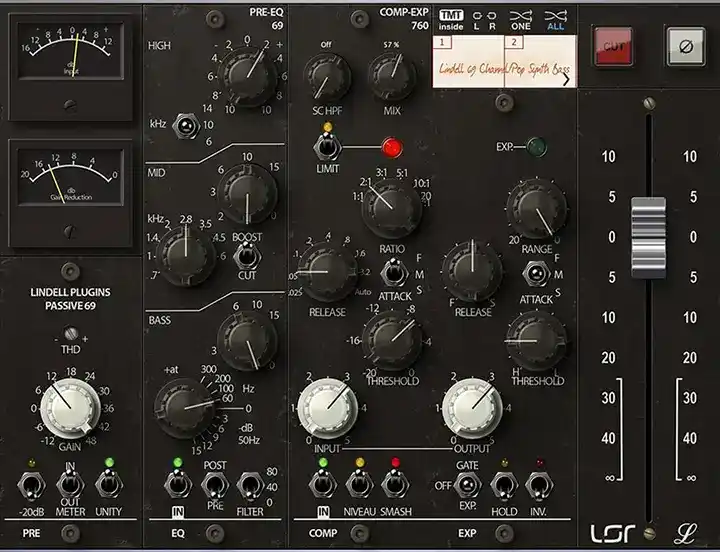Click the red limit LED indicator

pyautogui.click(x=392, y=148)
